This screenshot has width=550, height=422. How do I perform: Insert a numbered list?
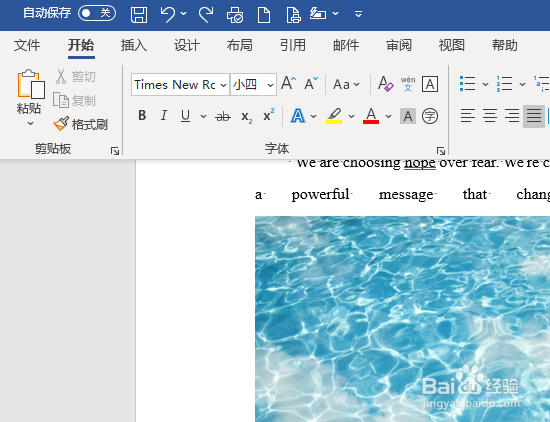pos(504,84)
